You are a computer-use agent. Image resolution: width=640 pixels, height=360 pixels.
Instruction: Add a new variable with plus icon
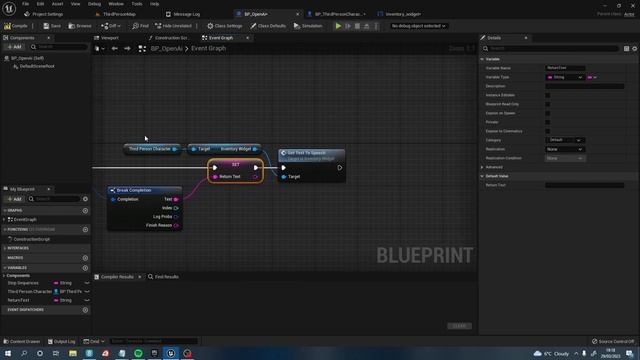pyautogui.click(x=85, y=268)
